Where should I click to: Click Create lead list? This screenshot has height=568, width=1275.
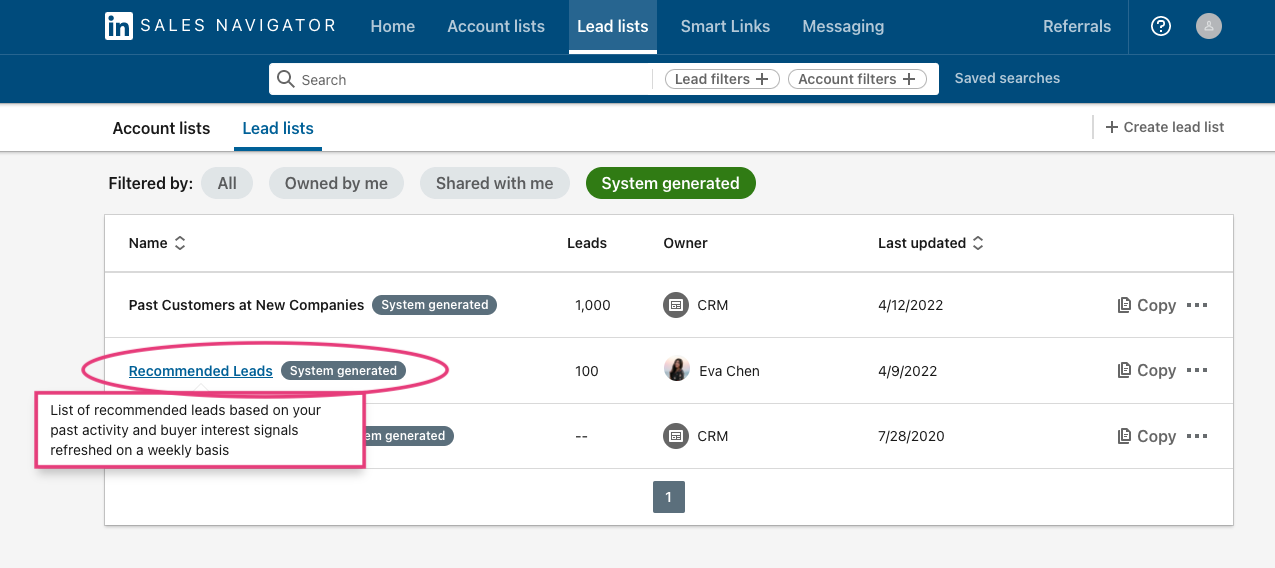pos(1164,127)
